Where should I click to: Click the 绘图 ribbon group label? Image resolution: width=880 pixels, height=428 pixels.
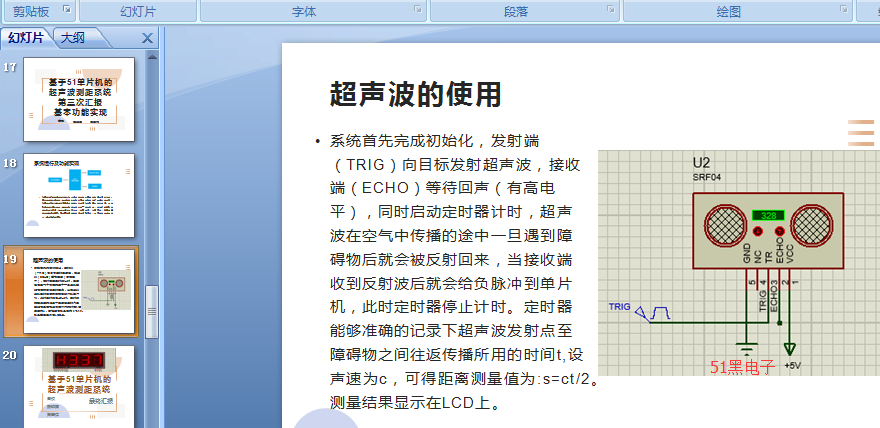tap(728, 12)
